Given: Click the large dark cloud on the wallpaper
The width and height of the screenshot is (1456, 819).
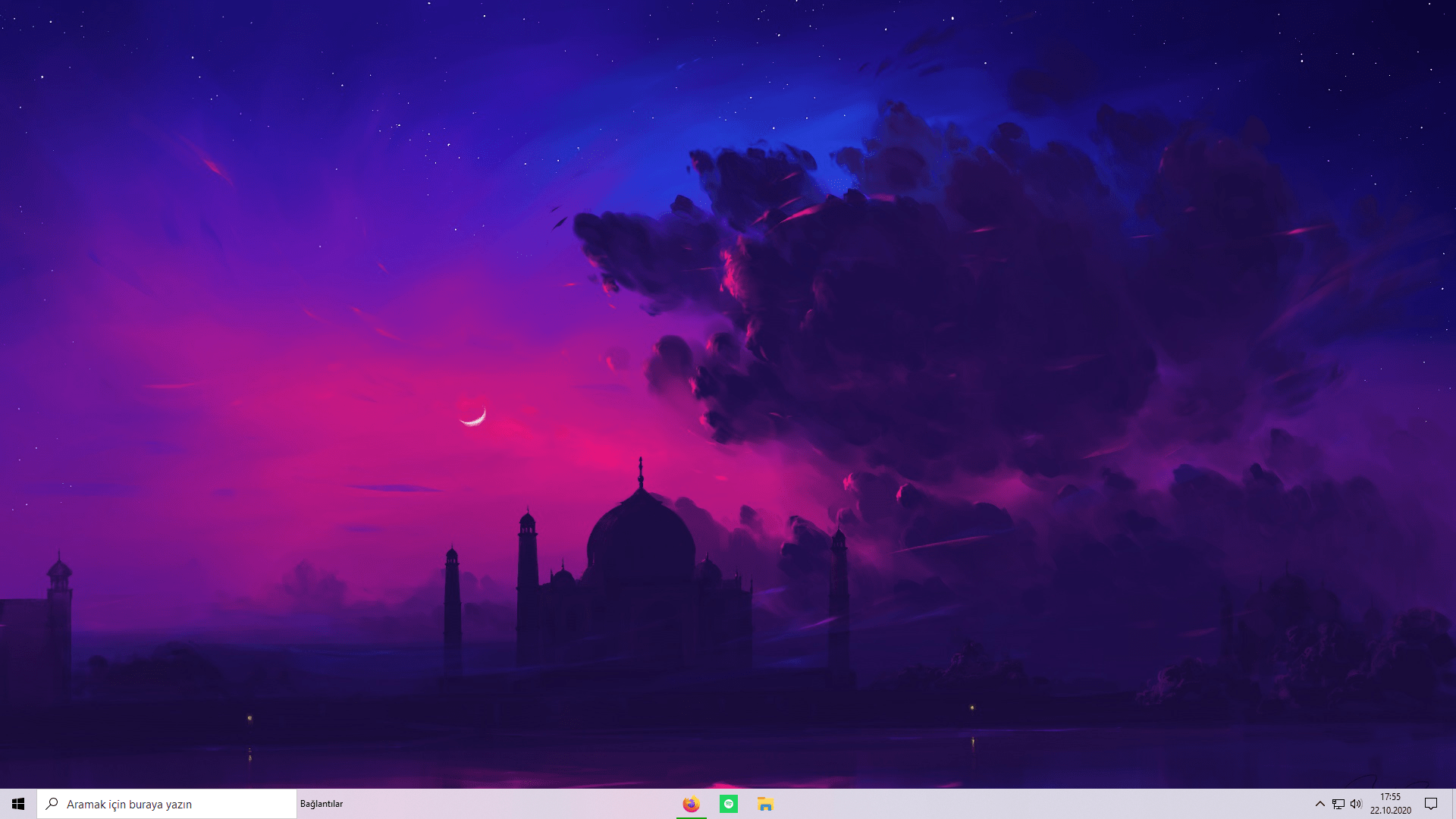Looking at the screenshot, I should pyautogui.click(x=948, y=318).
